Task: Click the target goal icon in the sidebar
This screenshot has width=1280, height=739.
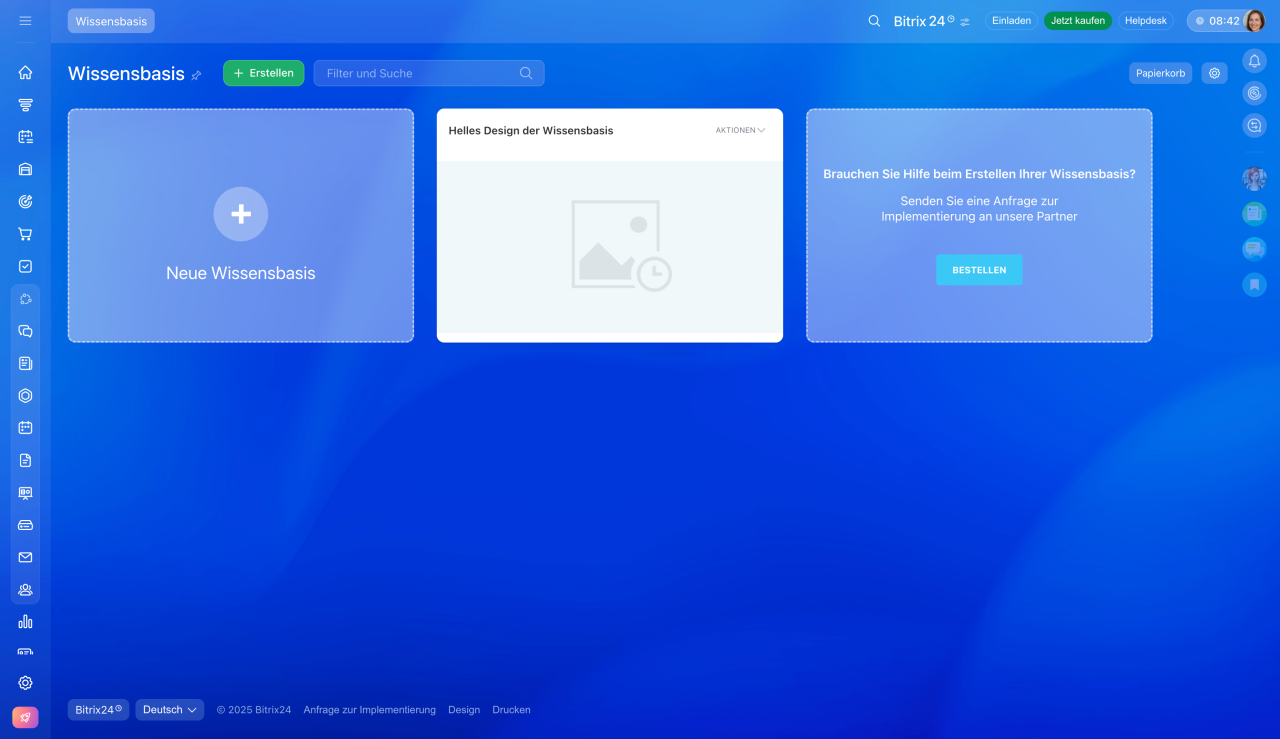Action: [25, 201]
